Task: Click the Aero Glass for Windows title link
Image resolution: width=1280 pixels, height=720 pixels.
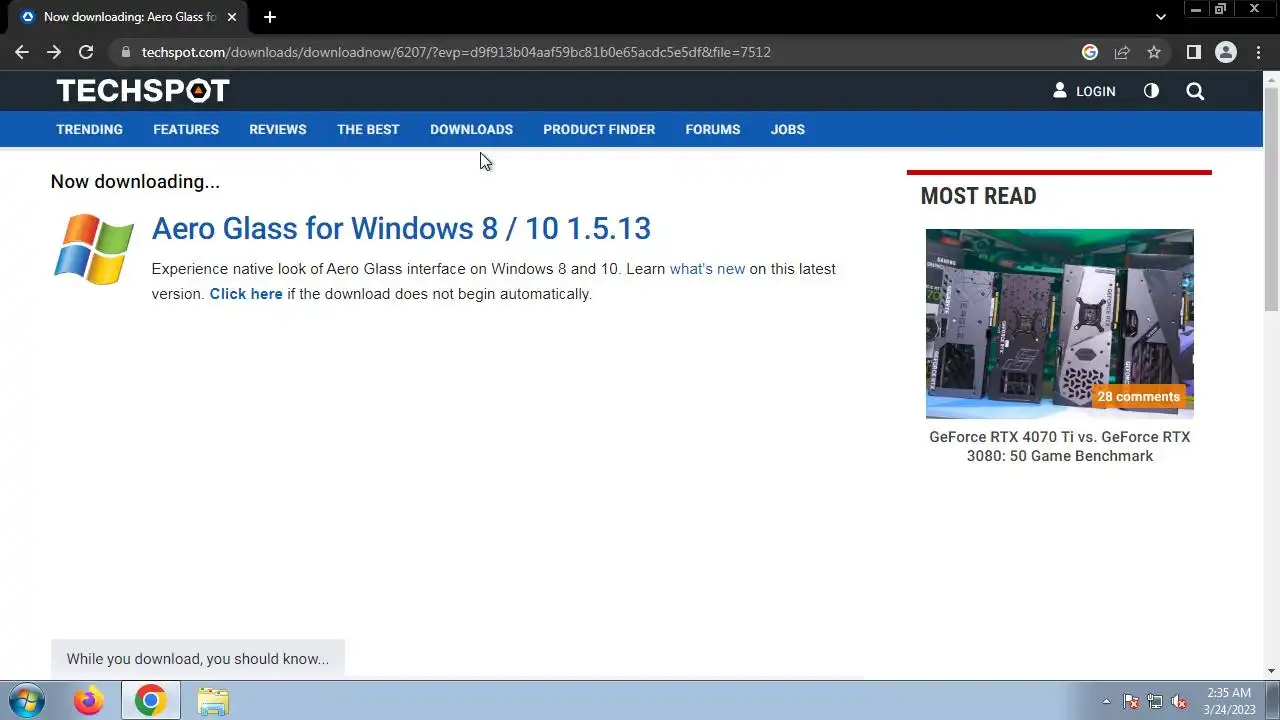Action: coord(401,228)
